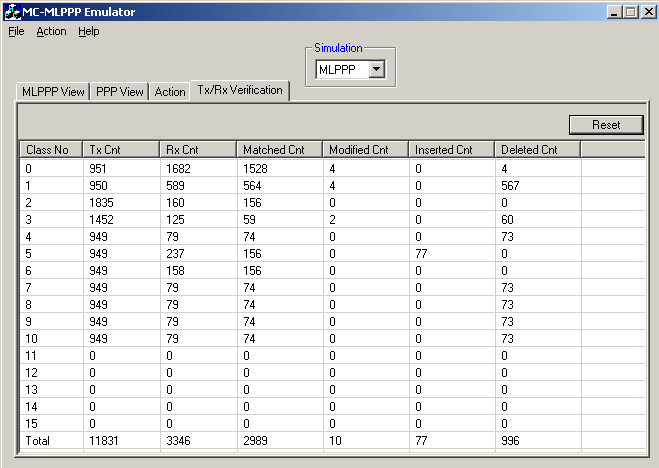Select Tx Cnt value 1452
The width and height of the screenshot is (659, 468).
tap(101, 220)
